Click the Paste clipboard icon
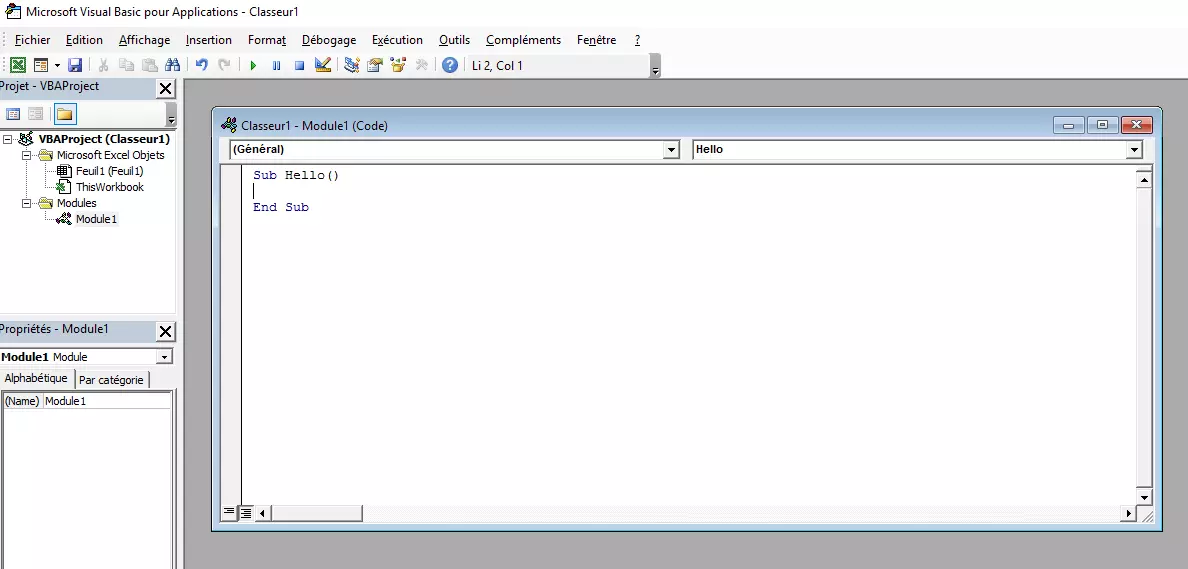1188x569 pixels. [149, 65]
